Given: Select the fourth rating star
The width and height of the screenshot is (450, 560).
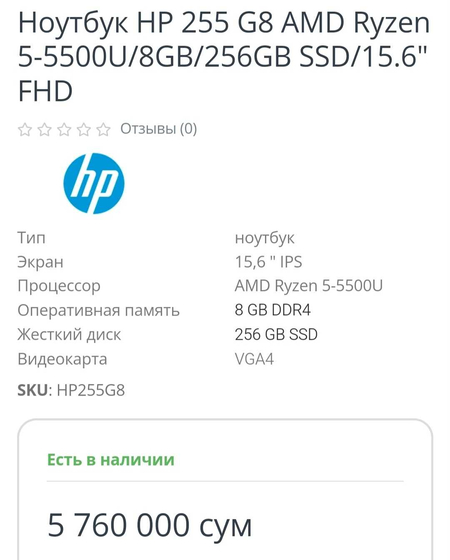Looking at the screenshot, I should click(84, 129).
